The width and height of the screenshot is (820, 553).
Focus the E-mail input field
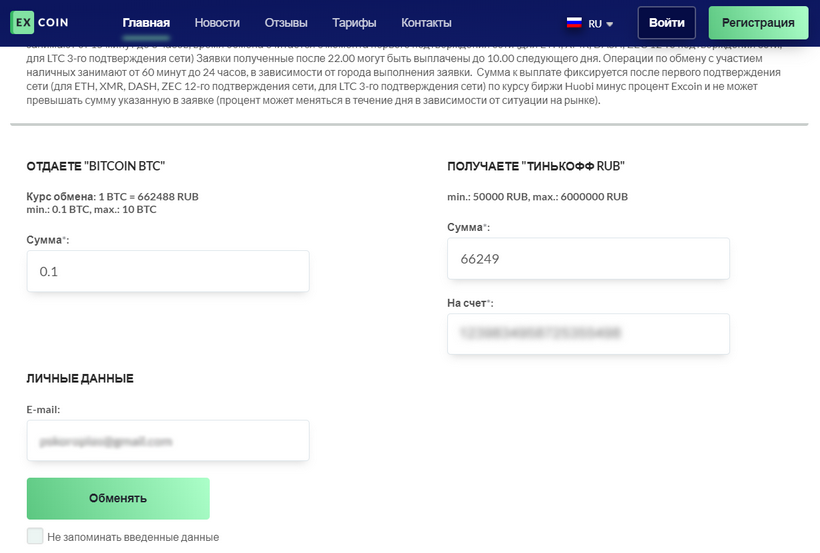(x=168, y=441)
